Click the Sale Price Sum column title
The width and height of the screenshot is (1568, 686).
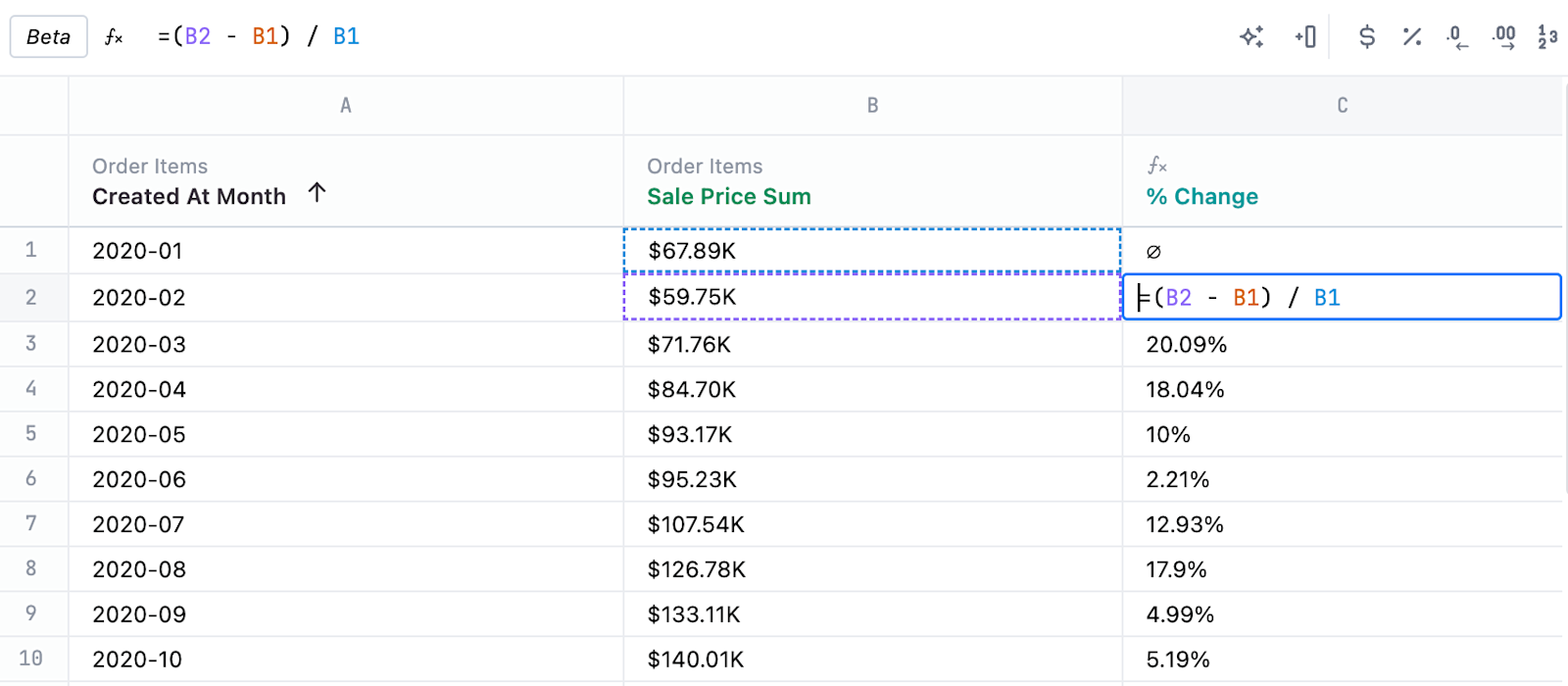point(728,197)
